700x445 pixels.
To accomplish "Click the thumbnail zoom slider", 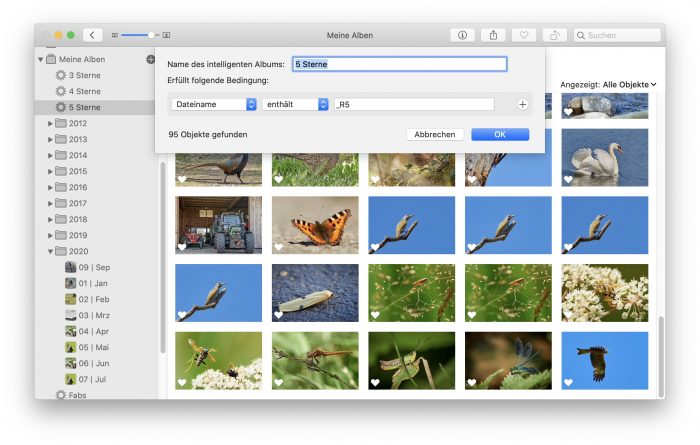I will [x=140, y=35].
